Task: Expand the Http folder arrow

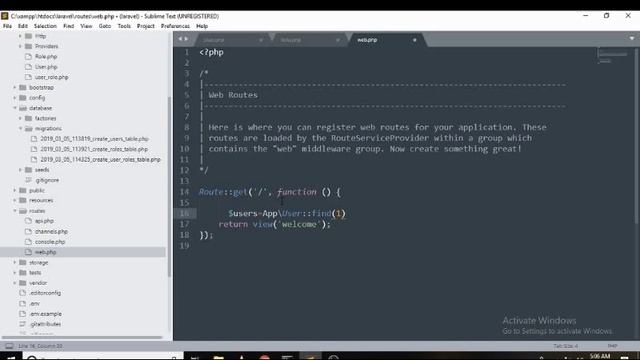Action: click(20, 36)
